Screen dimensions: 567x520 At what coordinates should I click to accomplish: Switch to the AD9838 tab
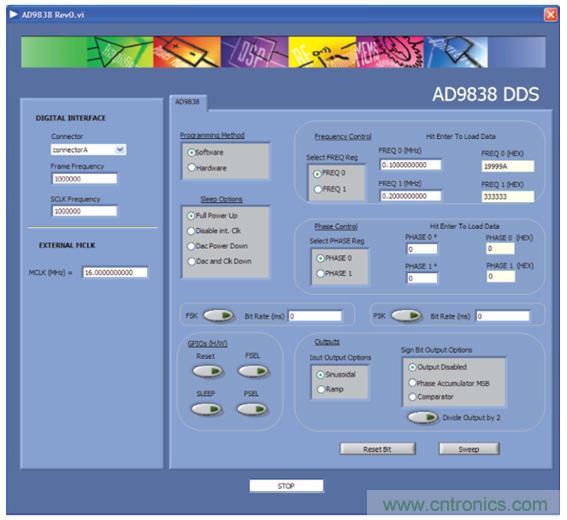[x=188, y=102]
